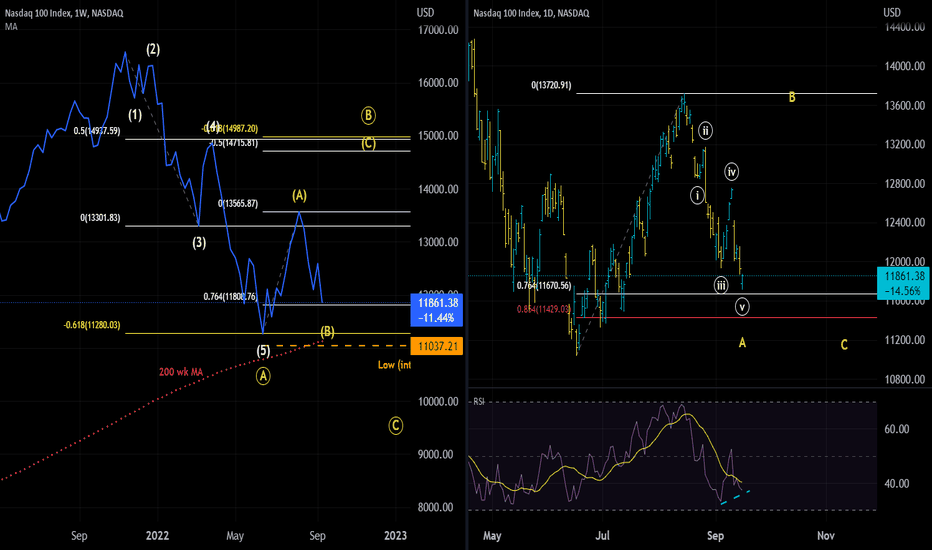Select the 2022 label on the time axis
This screenshot has height=550, width=932.
[x=158, y=536]
